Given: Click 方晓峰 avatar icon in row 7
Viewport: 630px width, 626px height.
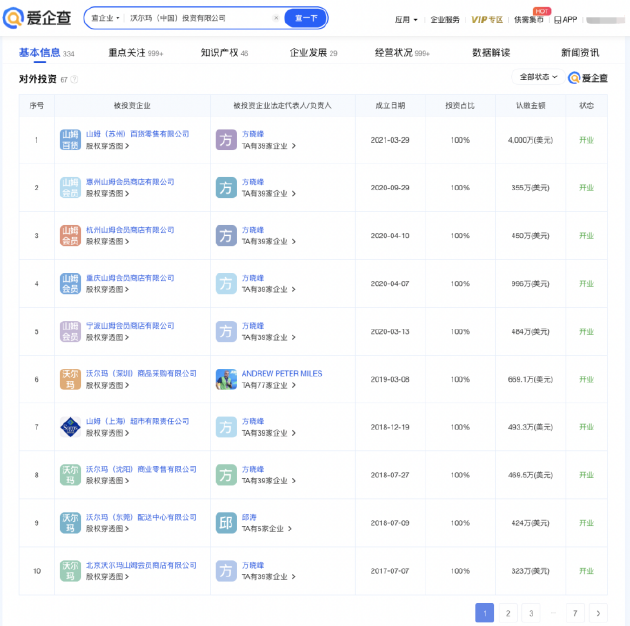Looking at the screenshot, I should coord(226,427).
